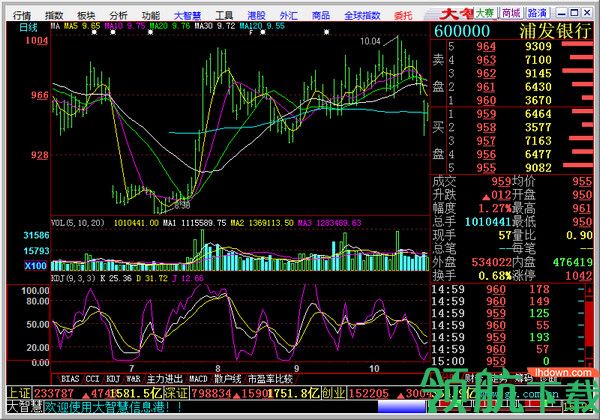Click the 10.04 high price label
This screenshot has width=600, height=420.
coord(370,41)
